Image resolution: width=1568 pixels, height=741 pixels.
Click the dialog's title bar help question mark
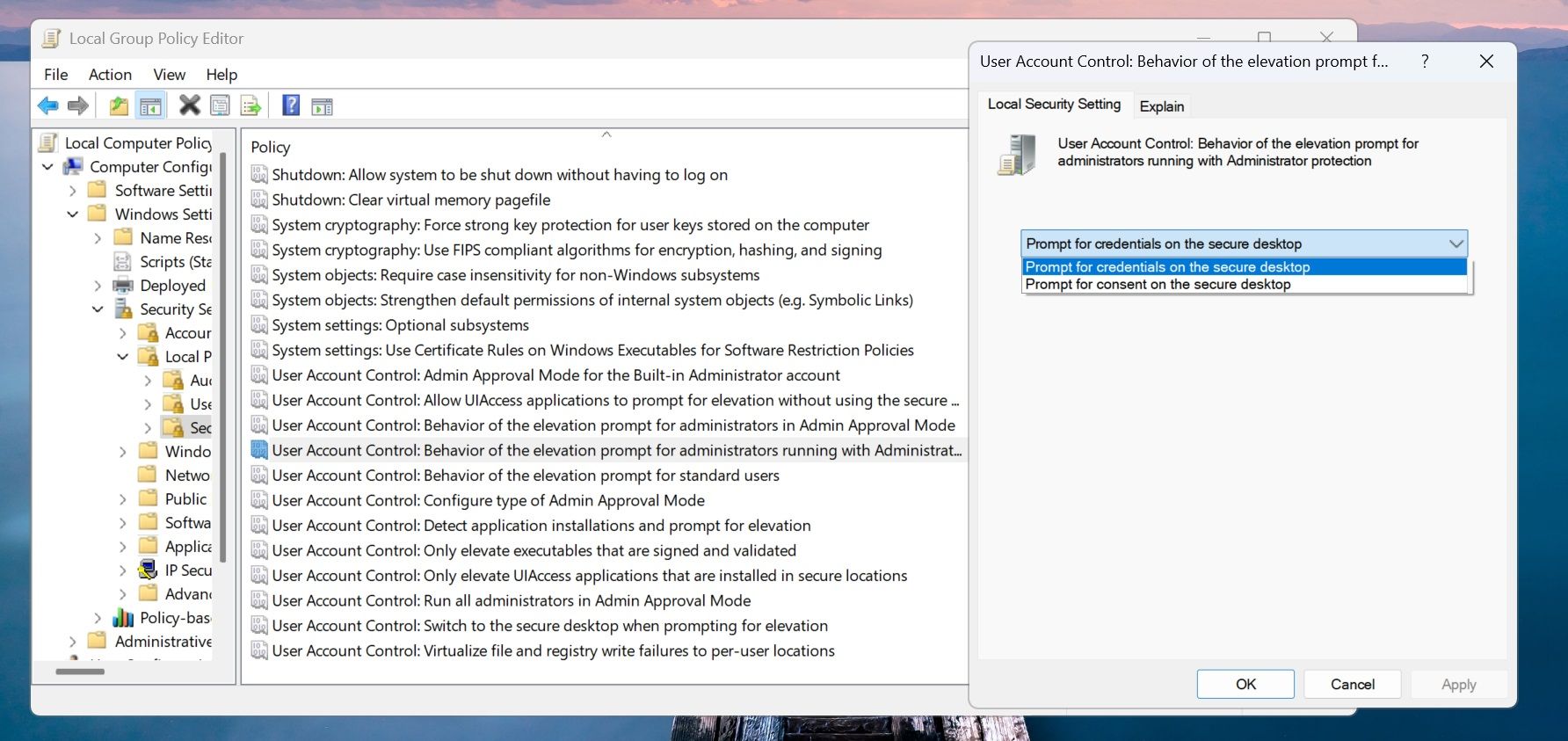coord(1425,61)
